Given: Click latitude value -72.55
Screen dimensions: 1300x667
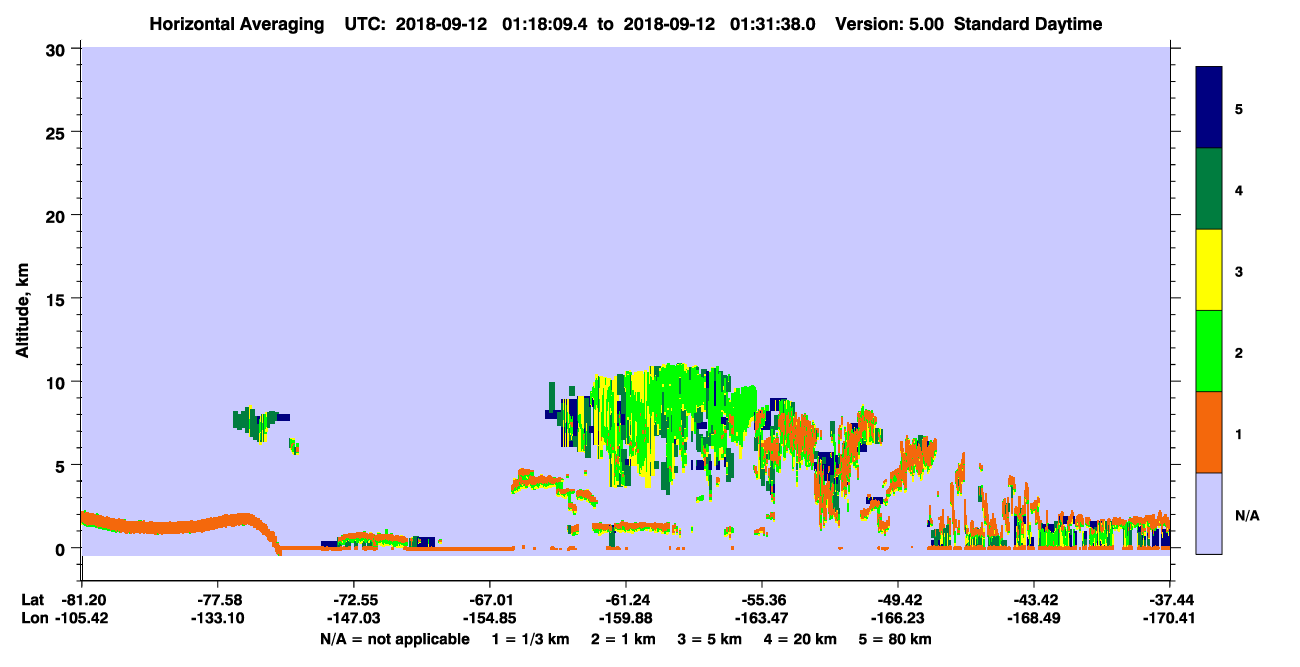Looking at the screenshot, I should pyautogui.click(x=353, y=600).
